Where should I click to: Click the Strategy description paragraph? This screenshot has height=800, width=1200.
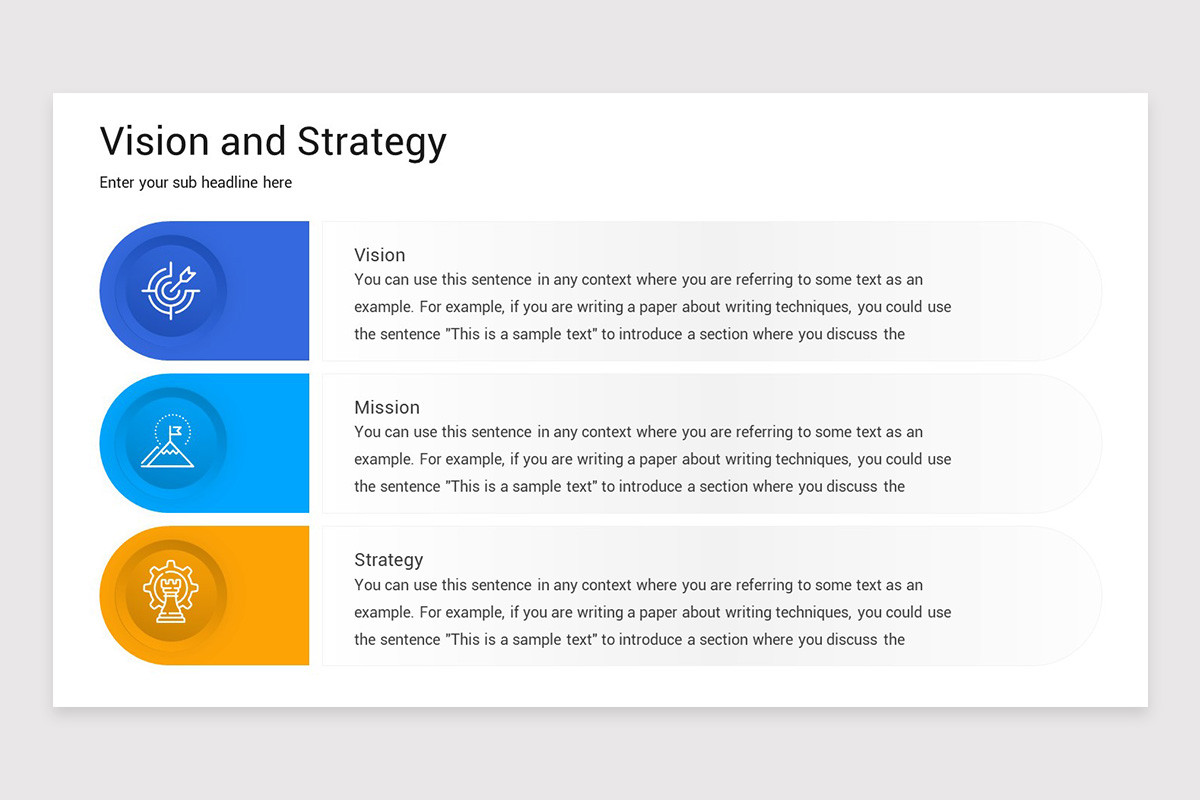(x=653, y=612)
